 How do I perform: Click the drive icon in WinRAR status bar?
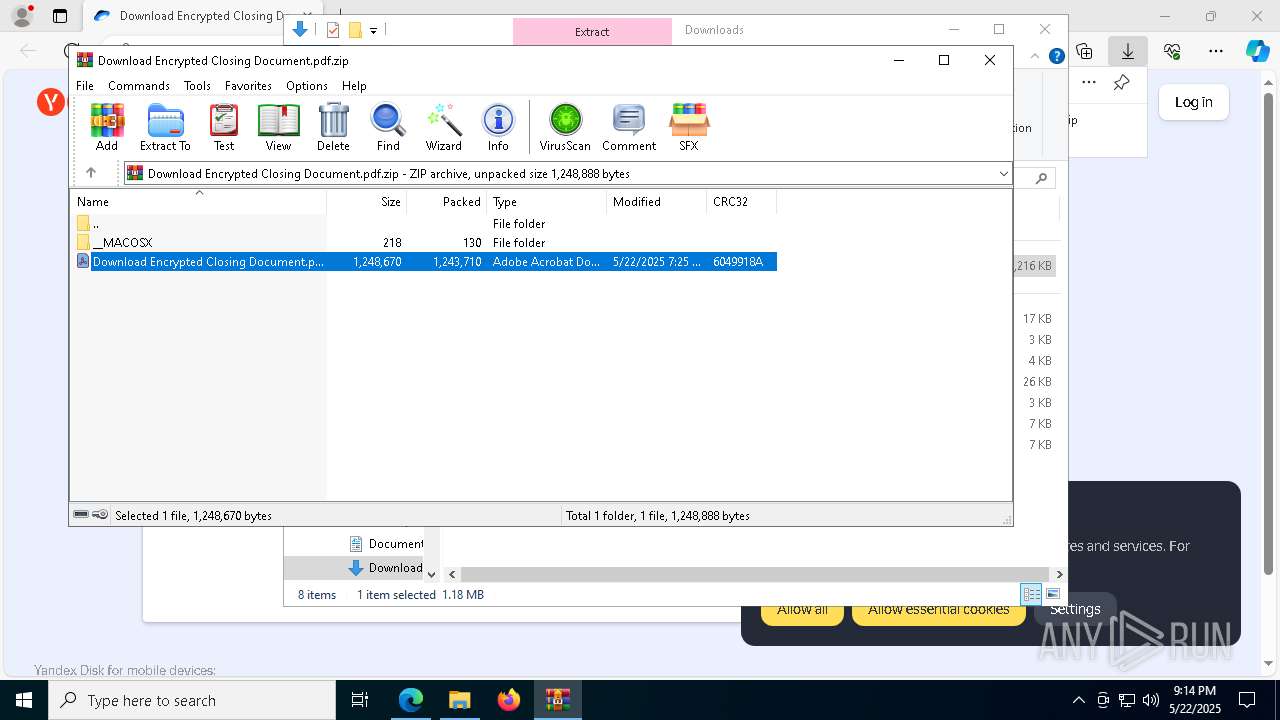coord(81,515)
